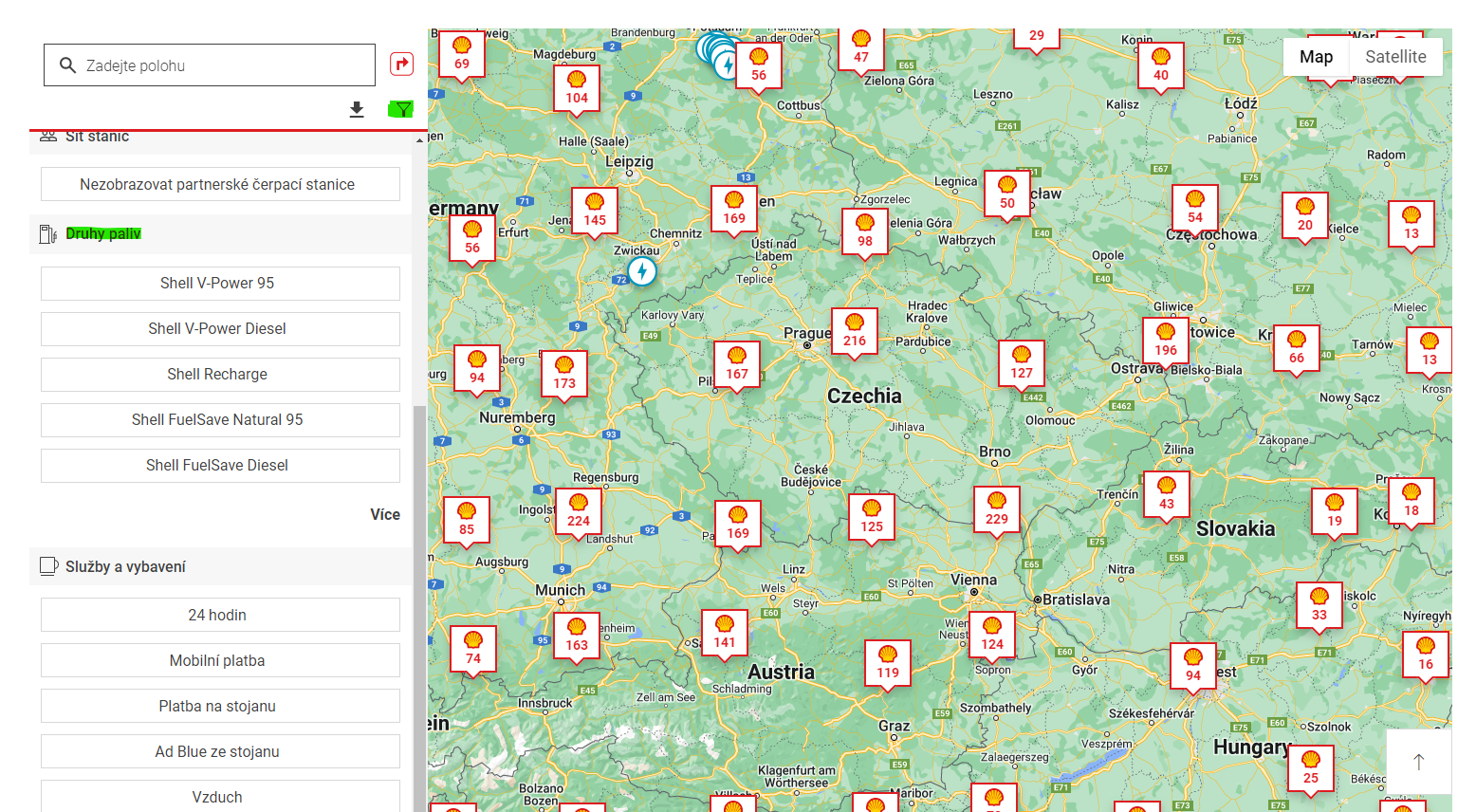
Task: Open Shell cluster marker 141 in Austria
Action: pyautogui.click(x=725, y=634)
